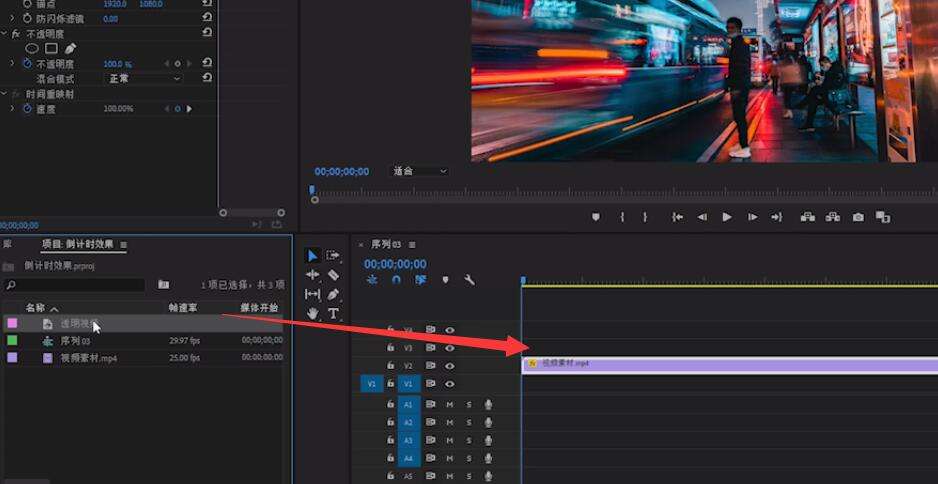938x484 pixels.
Task: Expand the 速度 property
Action: point(12,108)
